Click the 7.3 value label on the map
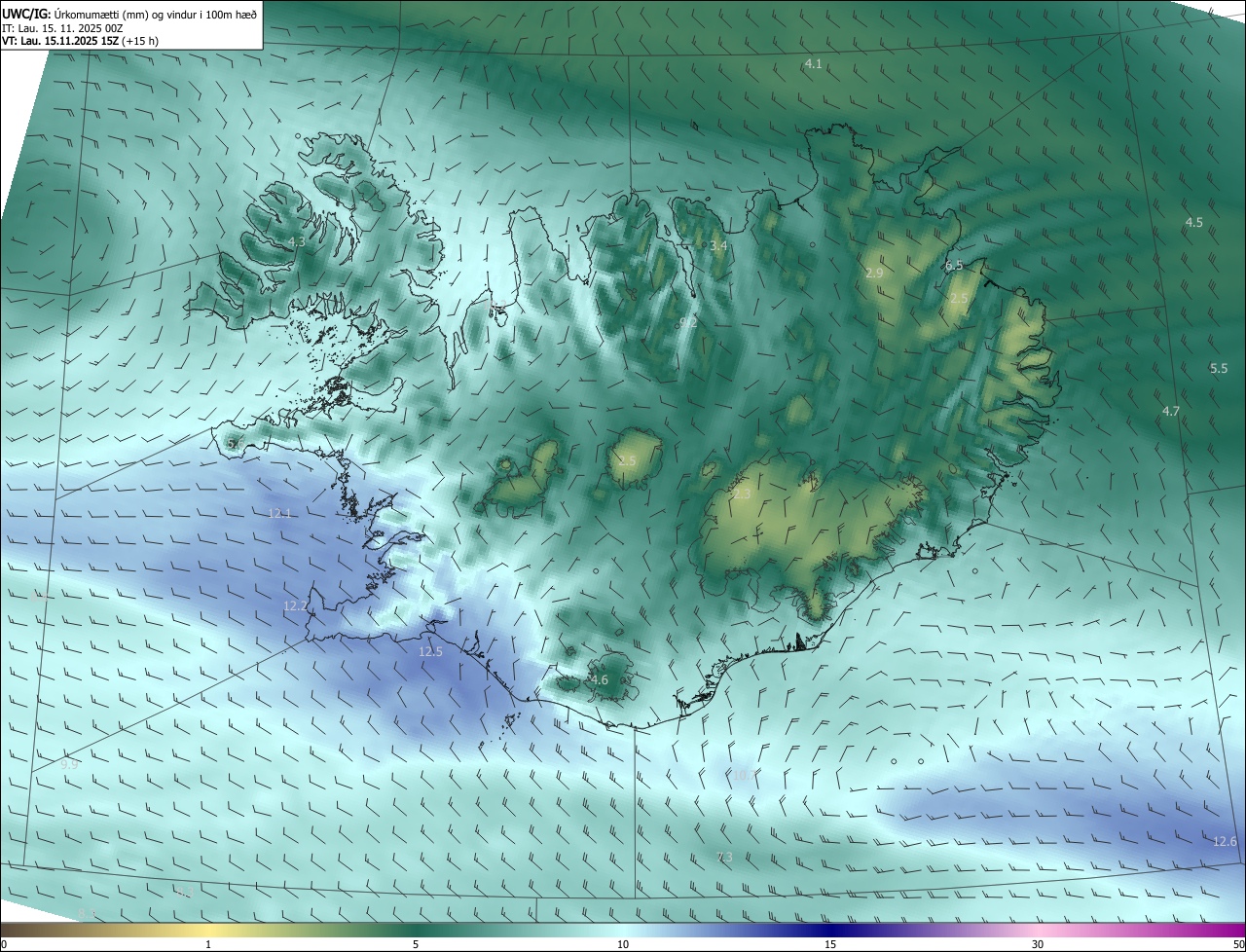This screenshot has width=1246, height=952. (x=724, y=857)
